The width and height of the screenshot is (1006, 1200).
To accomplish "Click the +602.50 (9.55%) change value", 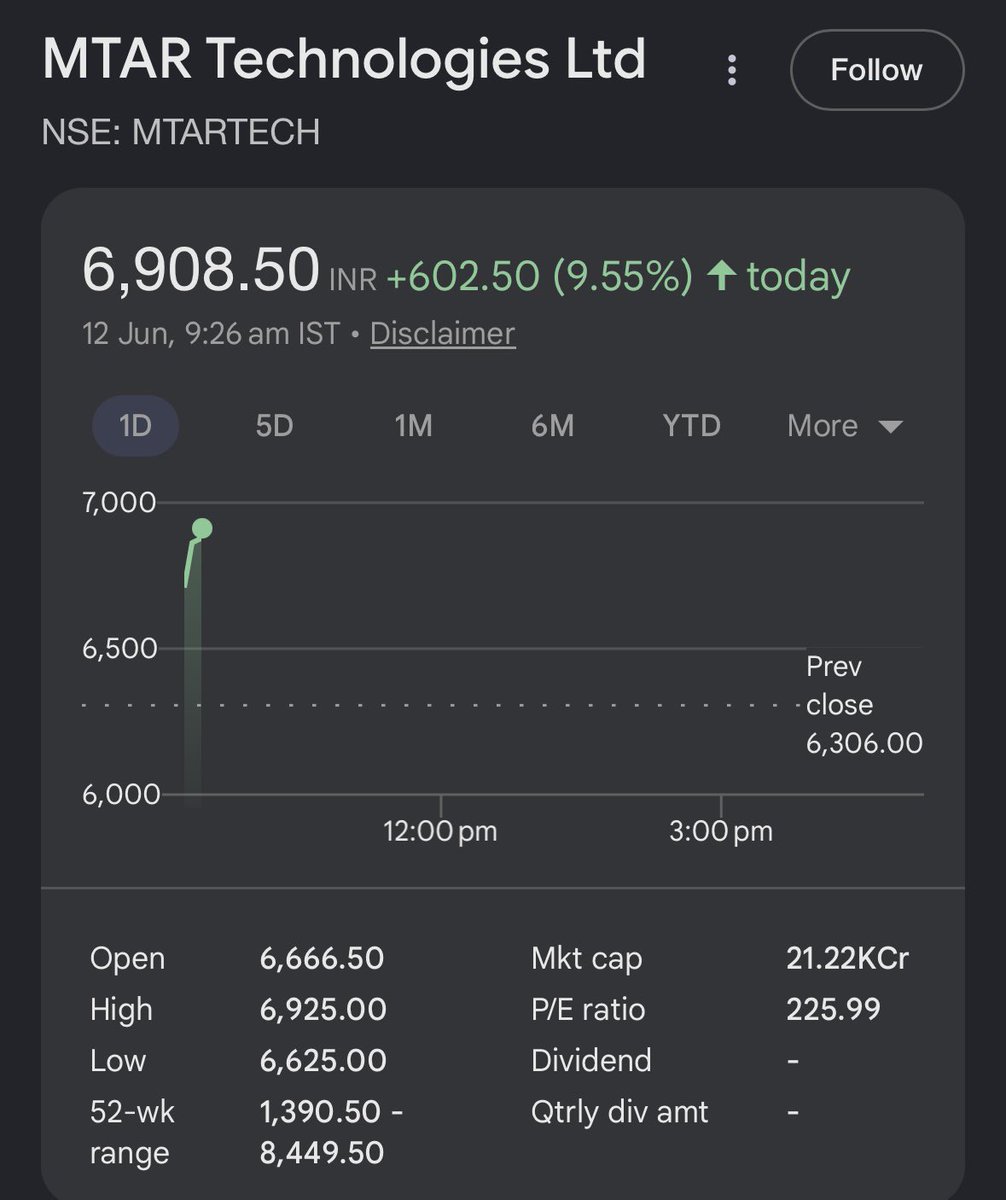I will coord(540,276).
